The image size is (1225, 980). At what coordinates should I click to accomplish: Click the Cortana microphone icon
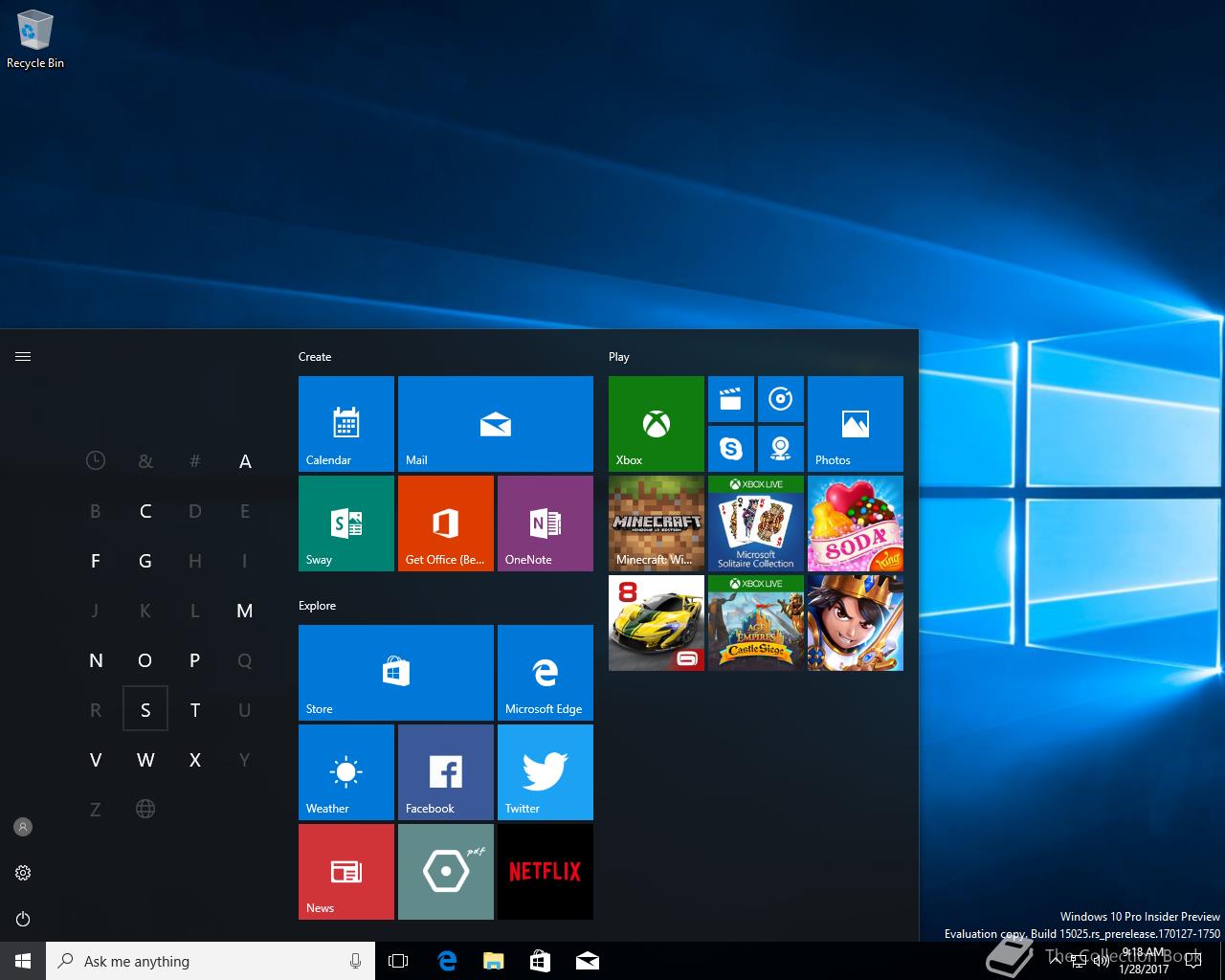(355, 961)
